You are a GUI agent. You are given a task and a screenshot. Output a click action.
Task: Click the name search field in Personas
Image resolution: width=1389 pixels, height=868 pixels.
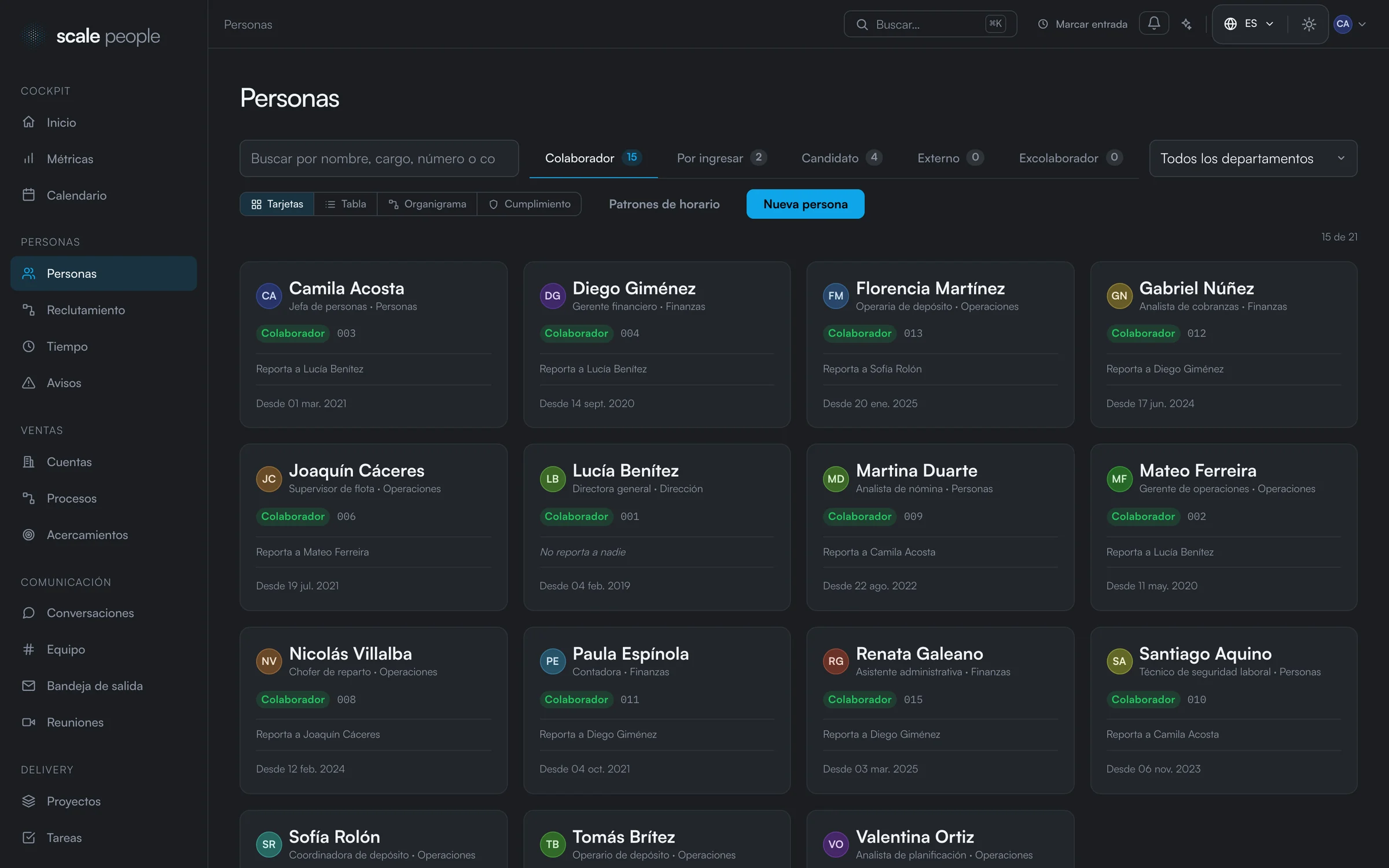[379, 159]
